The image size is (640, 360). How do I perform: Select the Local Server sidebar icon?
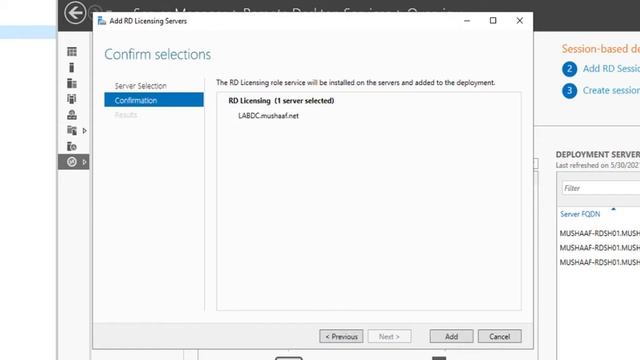tap(72, 67)
